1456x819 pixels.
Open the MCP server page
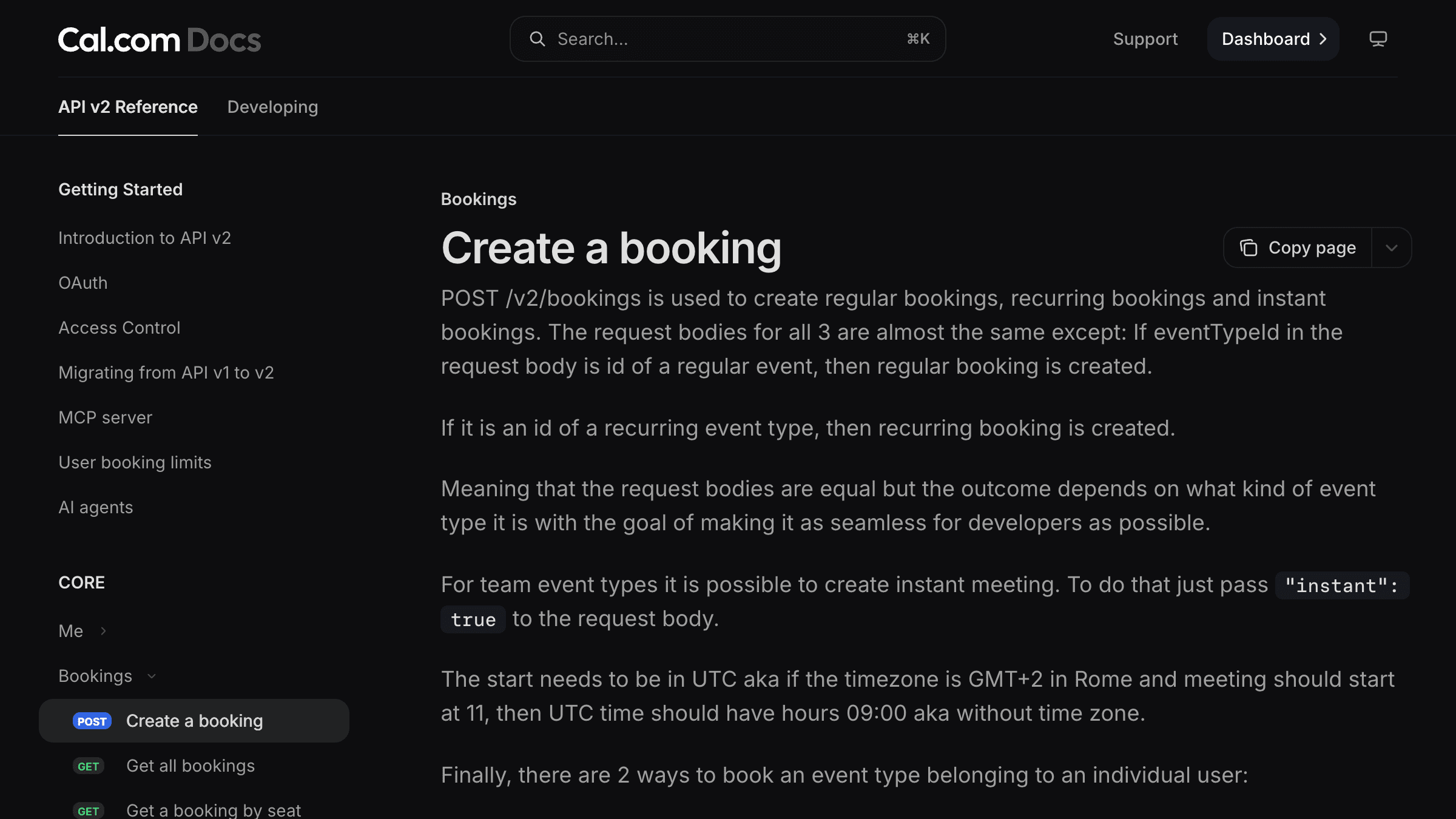(106, 417)
